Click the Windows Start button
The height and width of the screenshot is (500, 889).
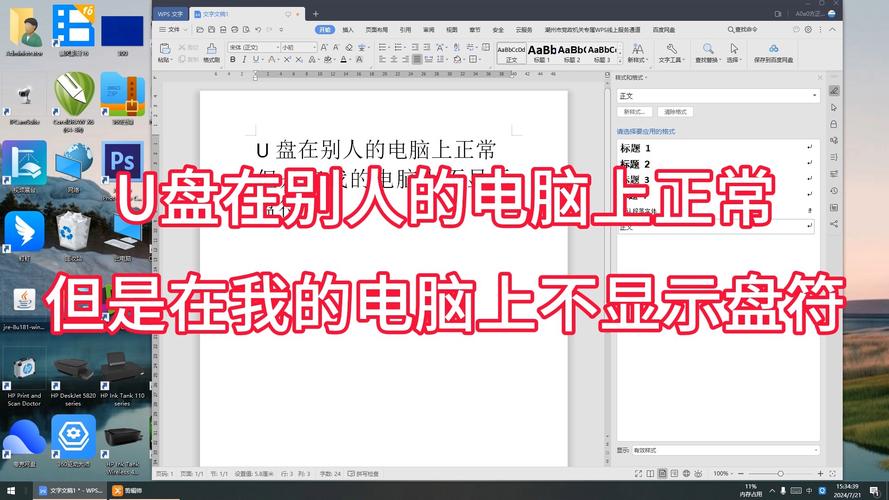click(x=11, y=490)
